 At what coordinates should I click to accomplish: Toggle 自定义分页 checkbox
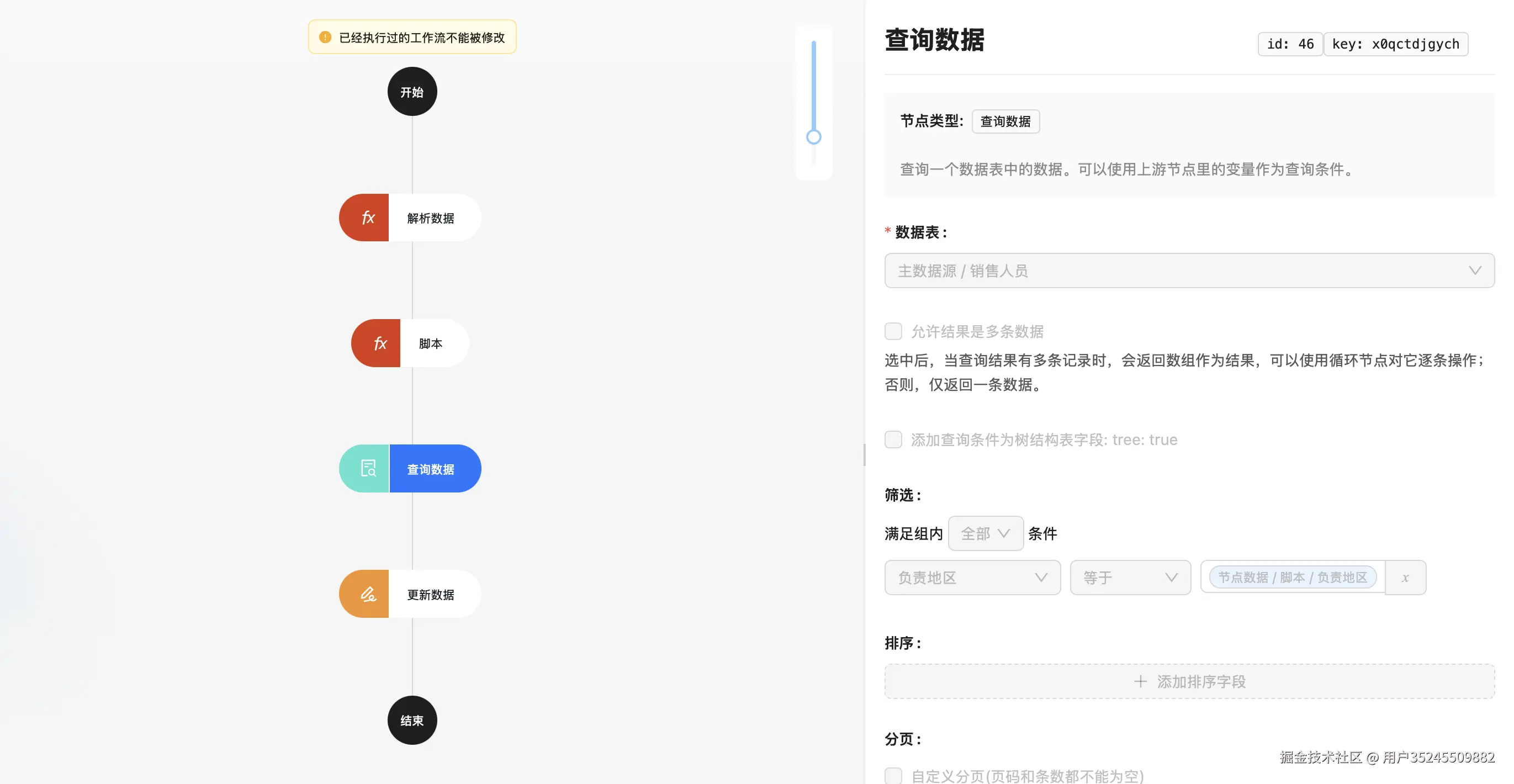click(893, 776)
